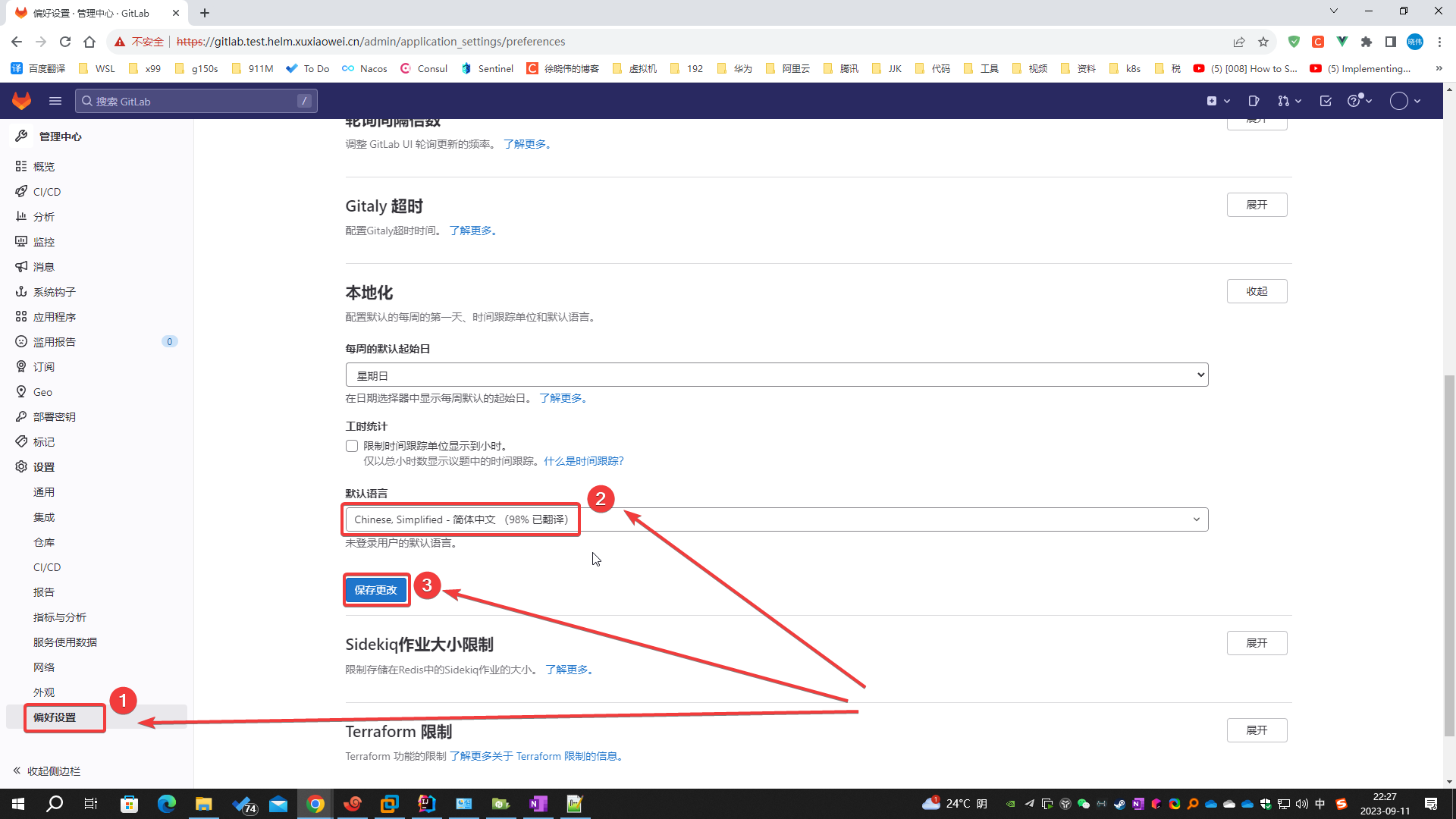Go to 外观 settings in sidebar
1456x819 pixels.
click(44, 692)
